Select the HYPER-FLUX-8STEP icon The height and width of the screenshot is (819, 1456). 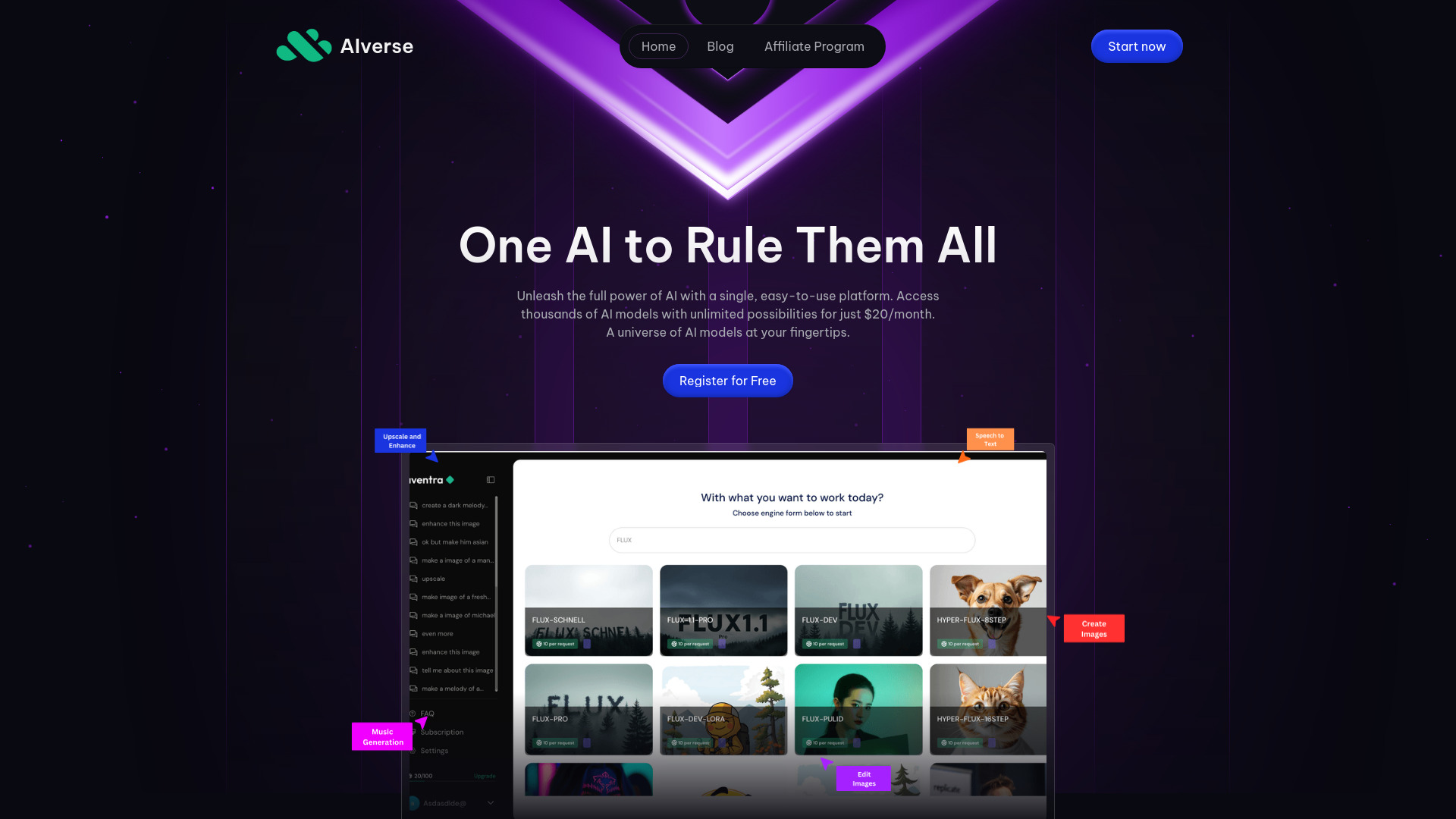coord(988,610)
